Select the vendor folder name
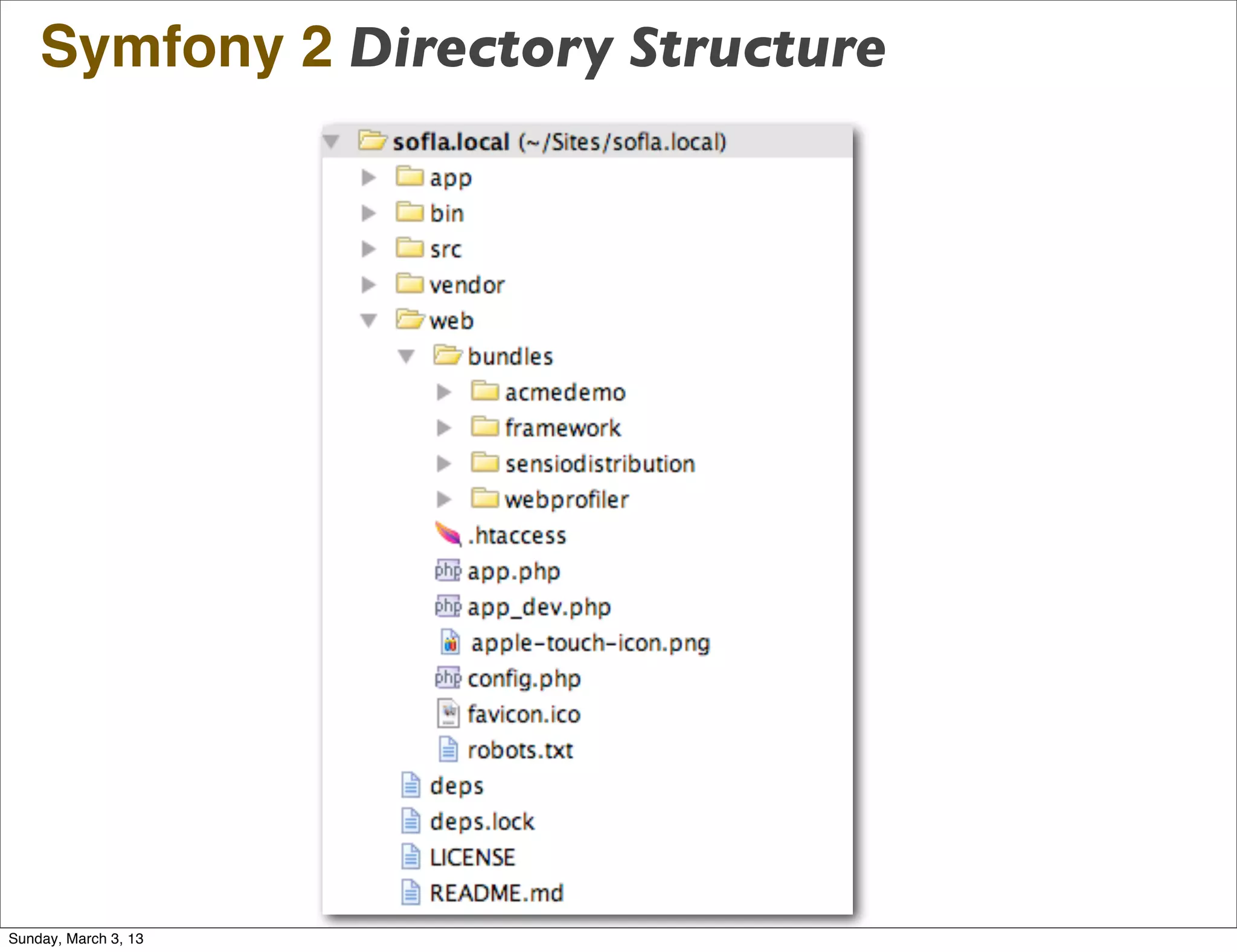The height and width of the screenshot is (952, 1237). 467,285
